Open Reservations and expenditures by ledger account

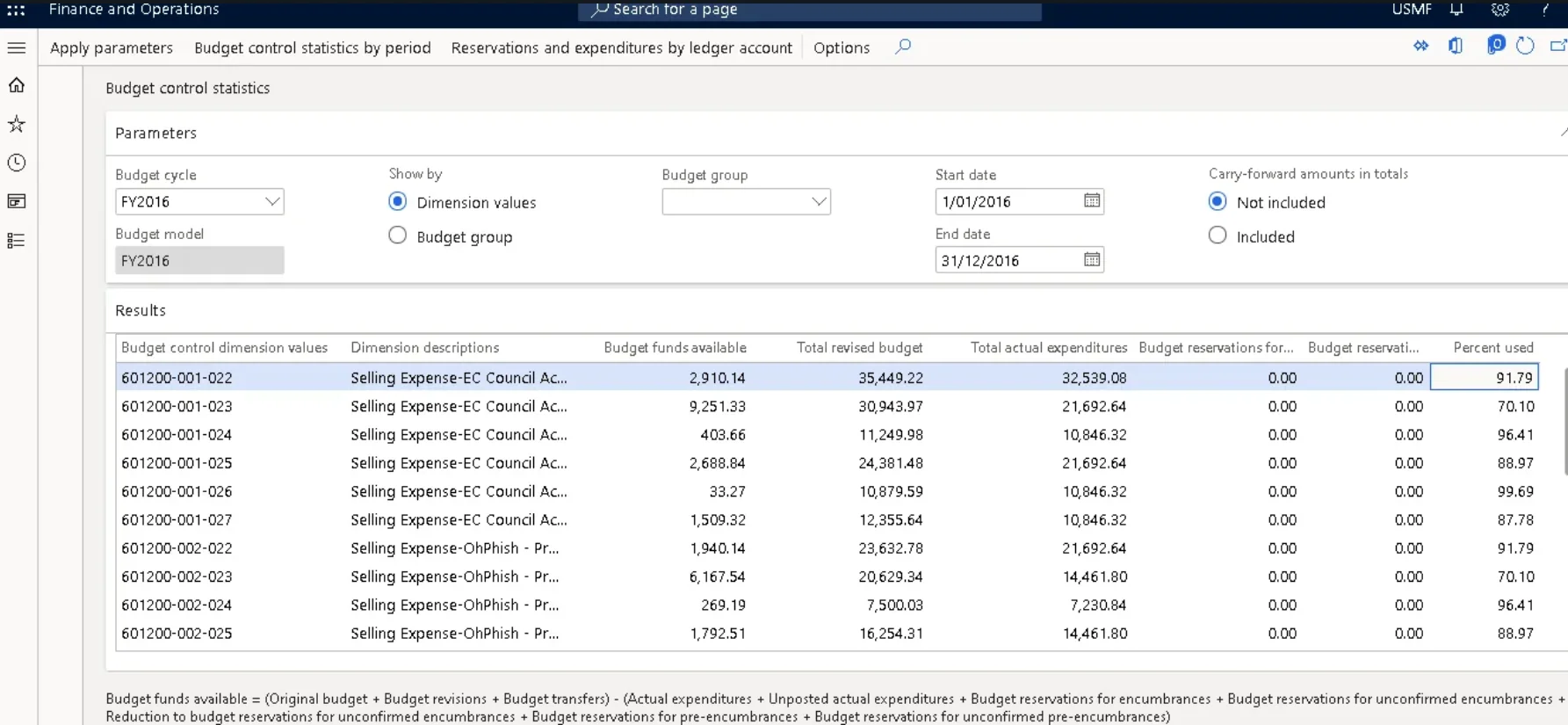click(x=622, y=47)
